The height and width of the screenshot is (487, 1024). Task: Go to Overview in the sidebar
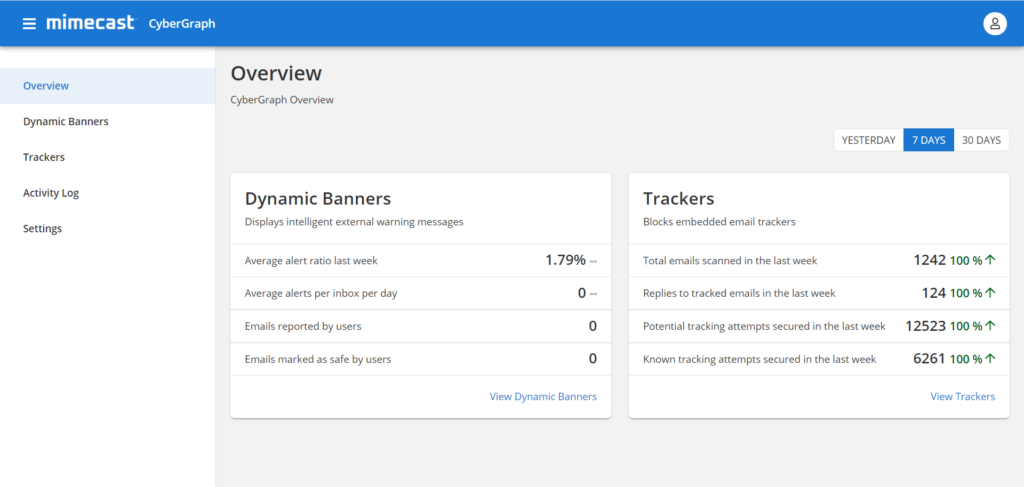click(x=108, y=86)
